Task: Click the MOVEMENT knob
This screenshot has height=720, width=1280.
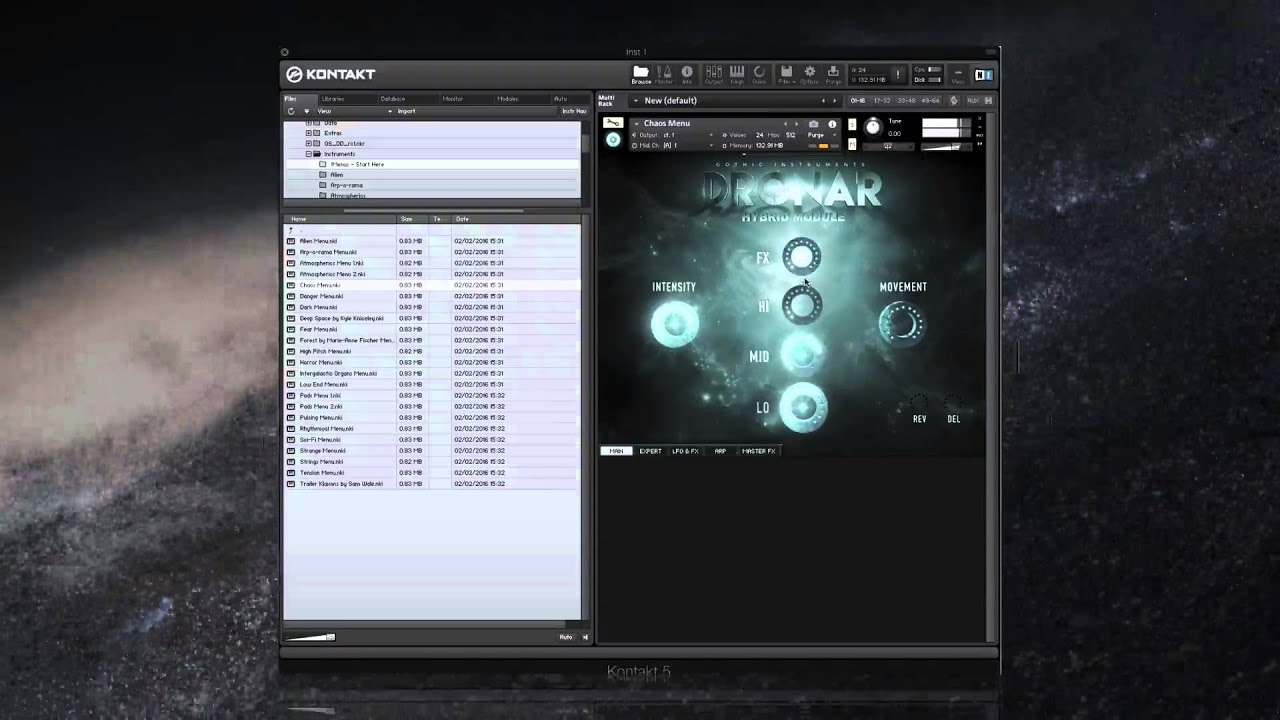Action: click(901, 323)
